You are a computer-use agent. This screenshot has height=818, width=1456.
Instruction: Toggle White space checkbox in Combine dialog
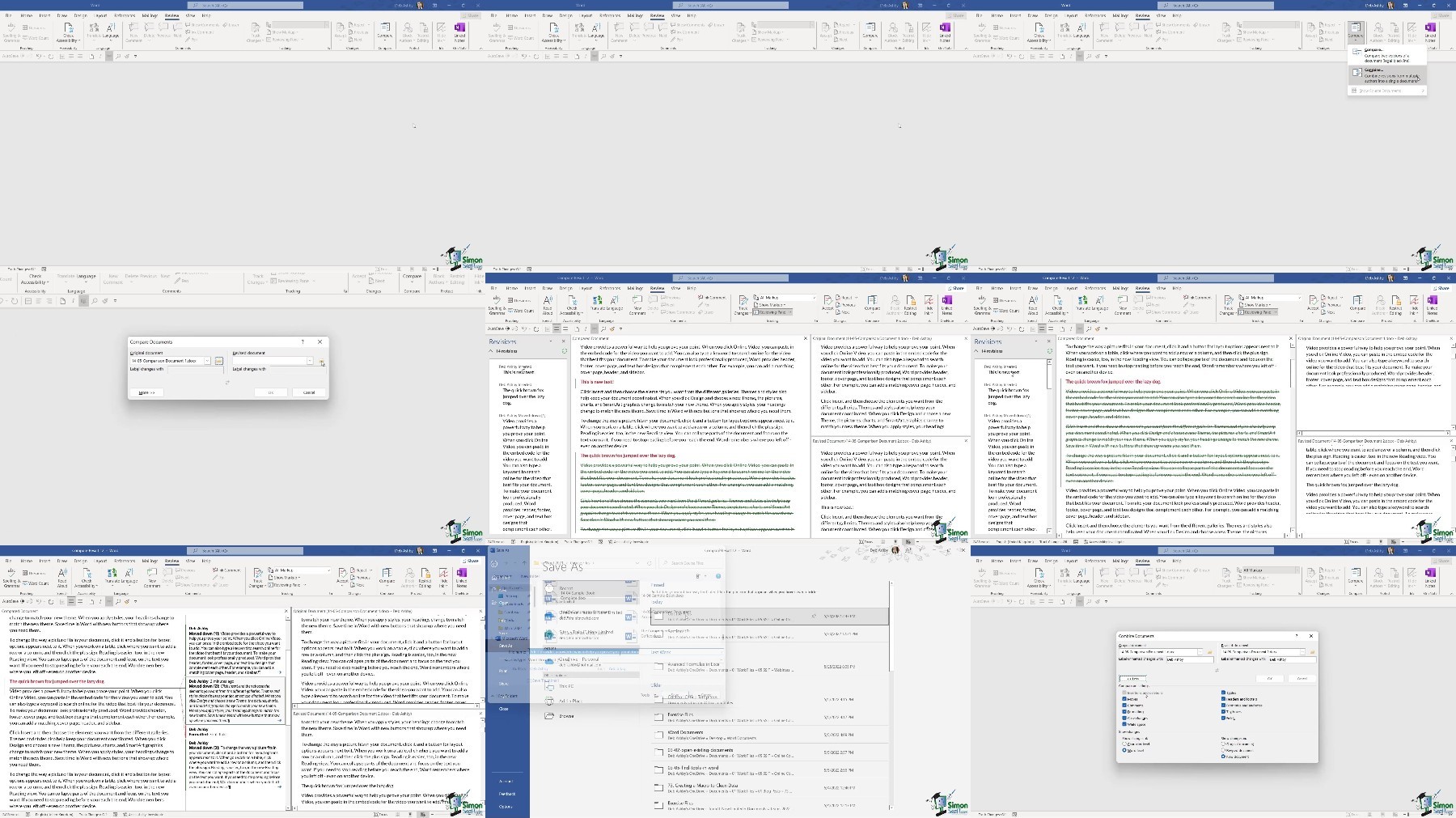click(x=1124, y=724)
